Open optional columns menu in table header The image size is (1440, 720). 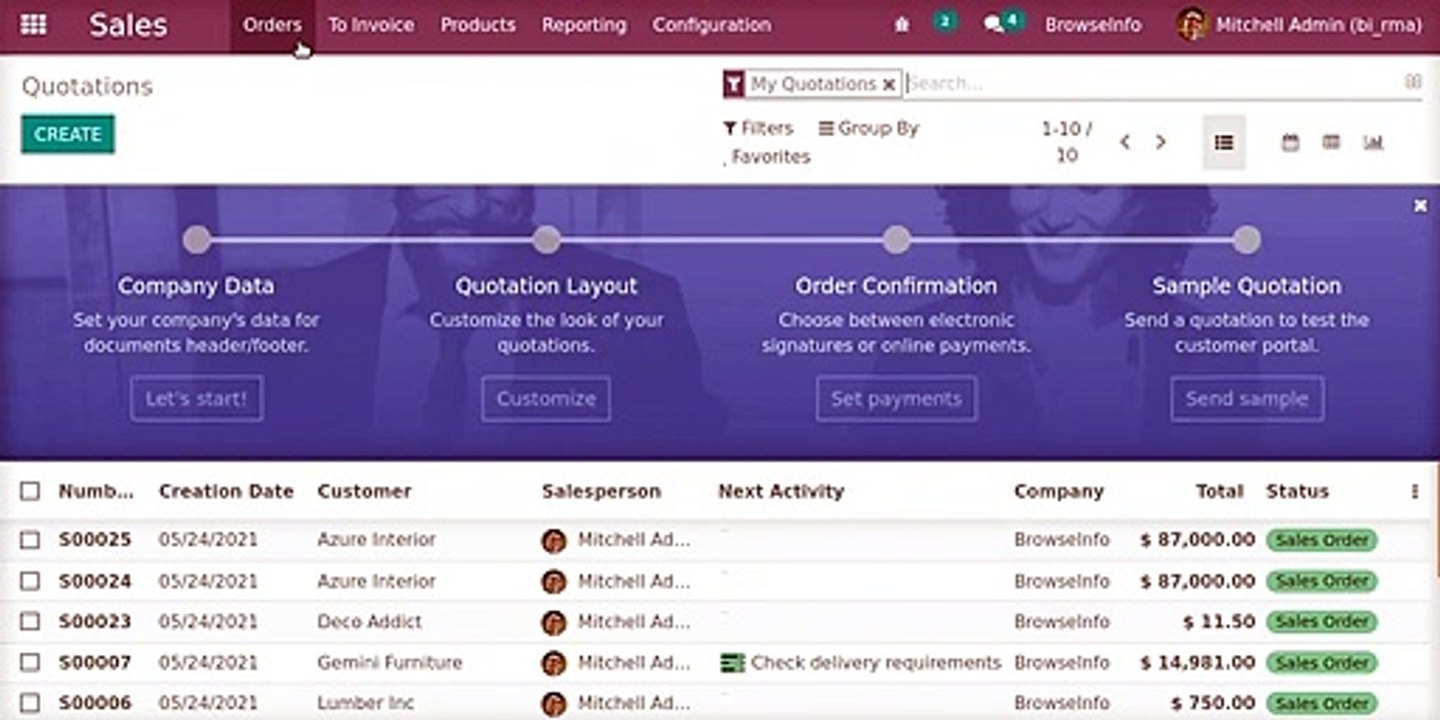tap(1414, 491)
